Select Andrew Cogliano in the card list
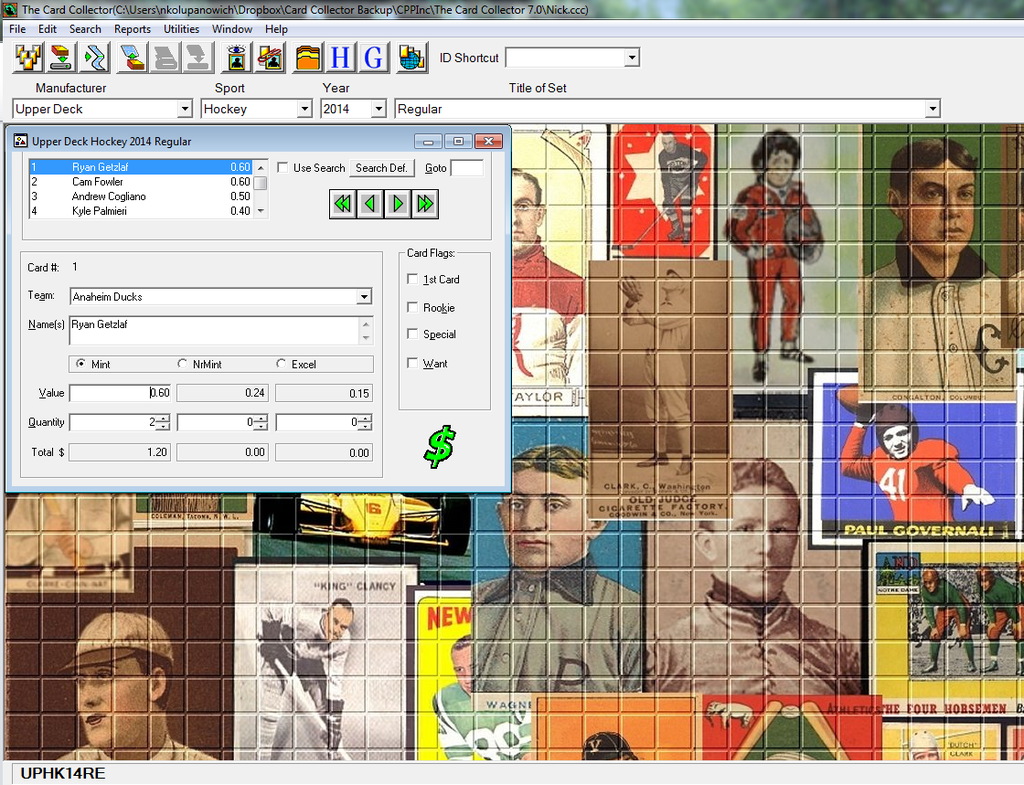1024x785 pixels. [x=140, y=196]
